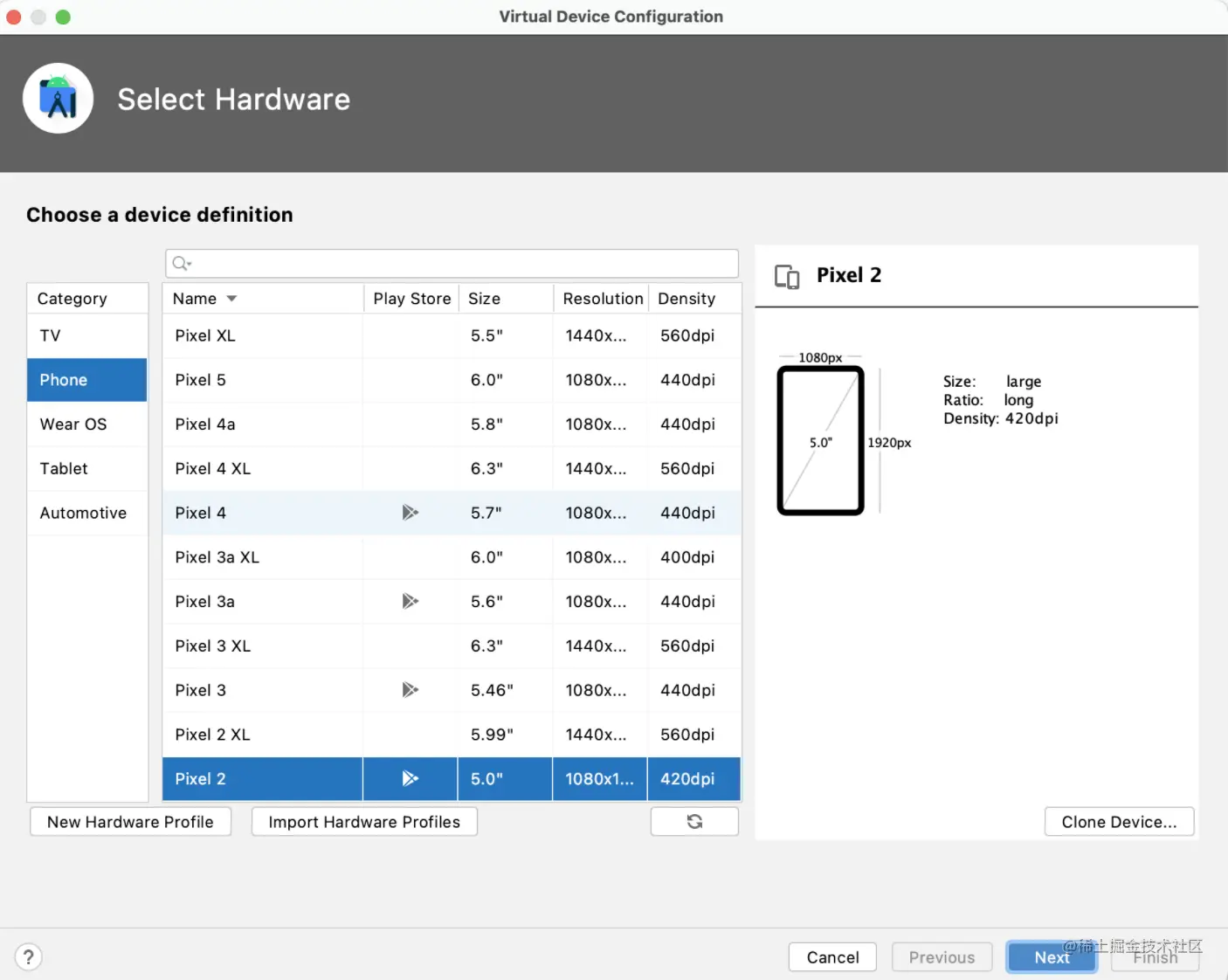
Task: Click the Previous button
Action: tap(942, 957)
